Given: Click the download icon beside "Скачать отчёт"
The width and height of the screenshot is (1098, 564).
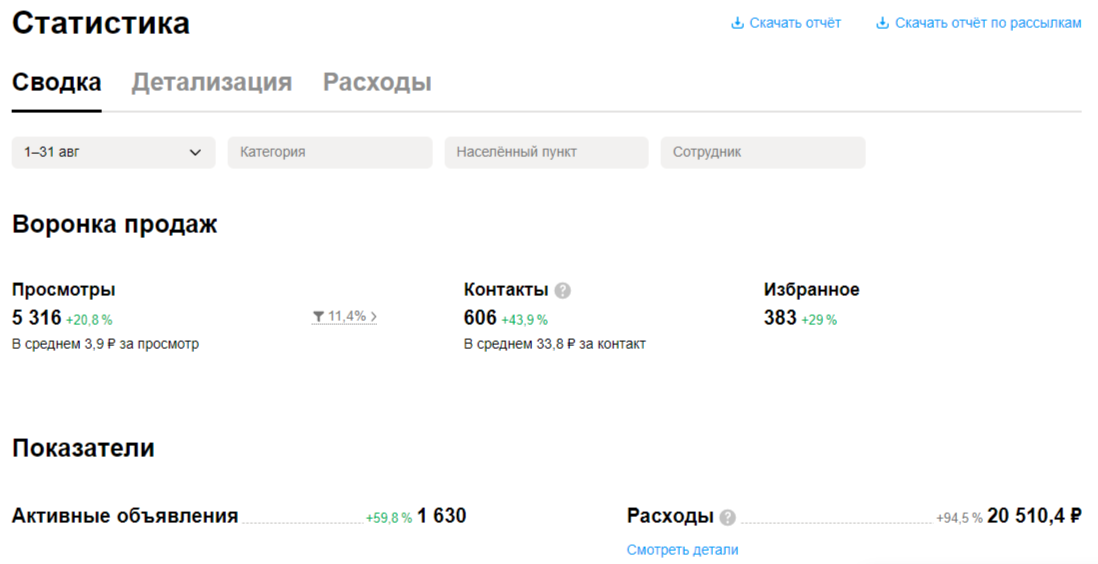Looking at the screenshot, I should (738, 23).
